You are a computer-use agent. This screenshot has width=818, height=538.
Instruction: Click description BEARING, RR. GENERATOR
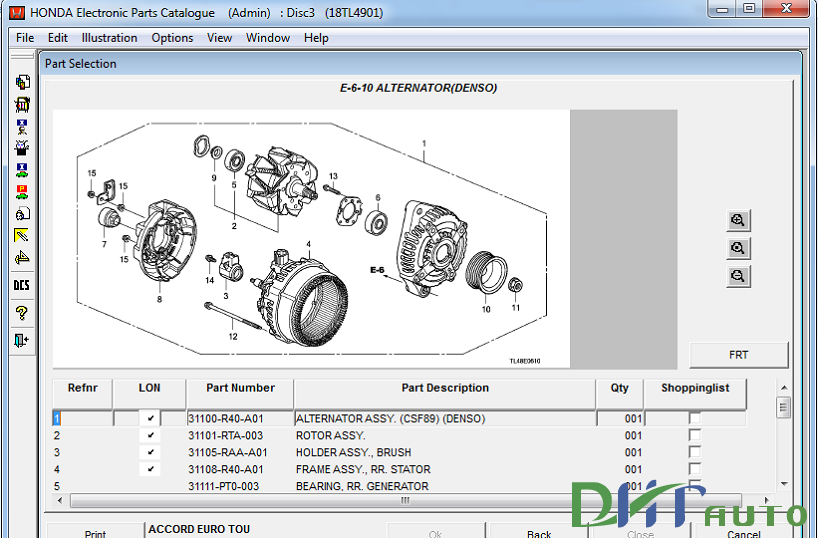[362, 486]
